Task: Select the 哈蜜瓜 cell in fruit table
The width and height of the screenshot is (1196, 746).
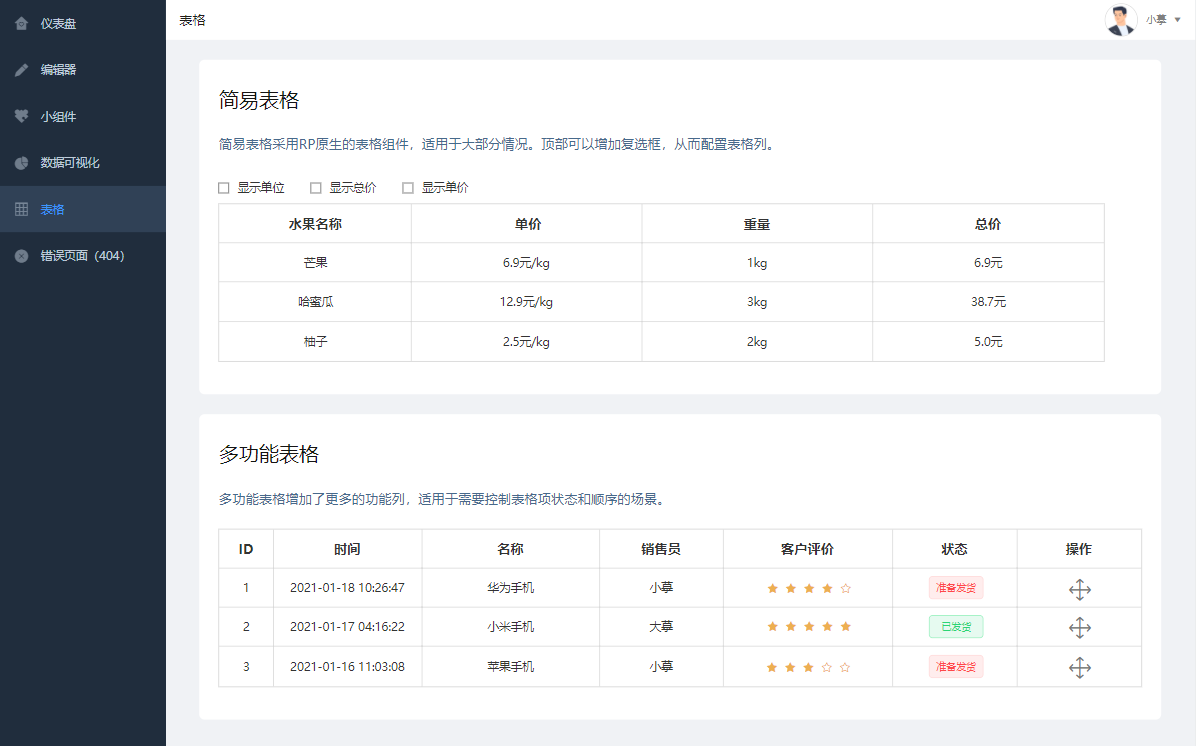Action: [315, 302]
